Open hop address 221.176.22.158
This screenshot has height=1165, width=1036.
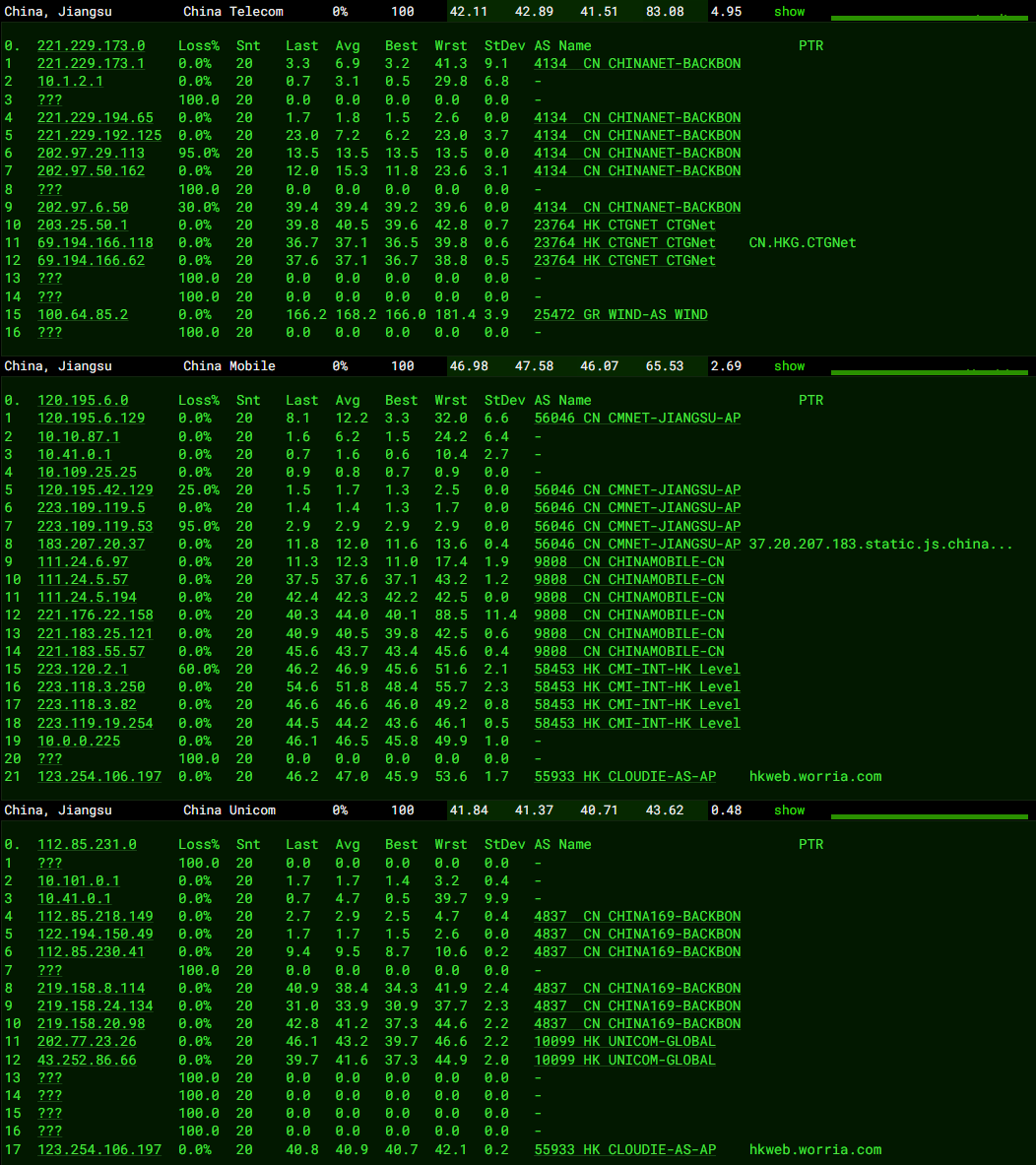96,615
